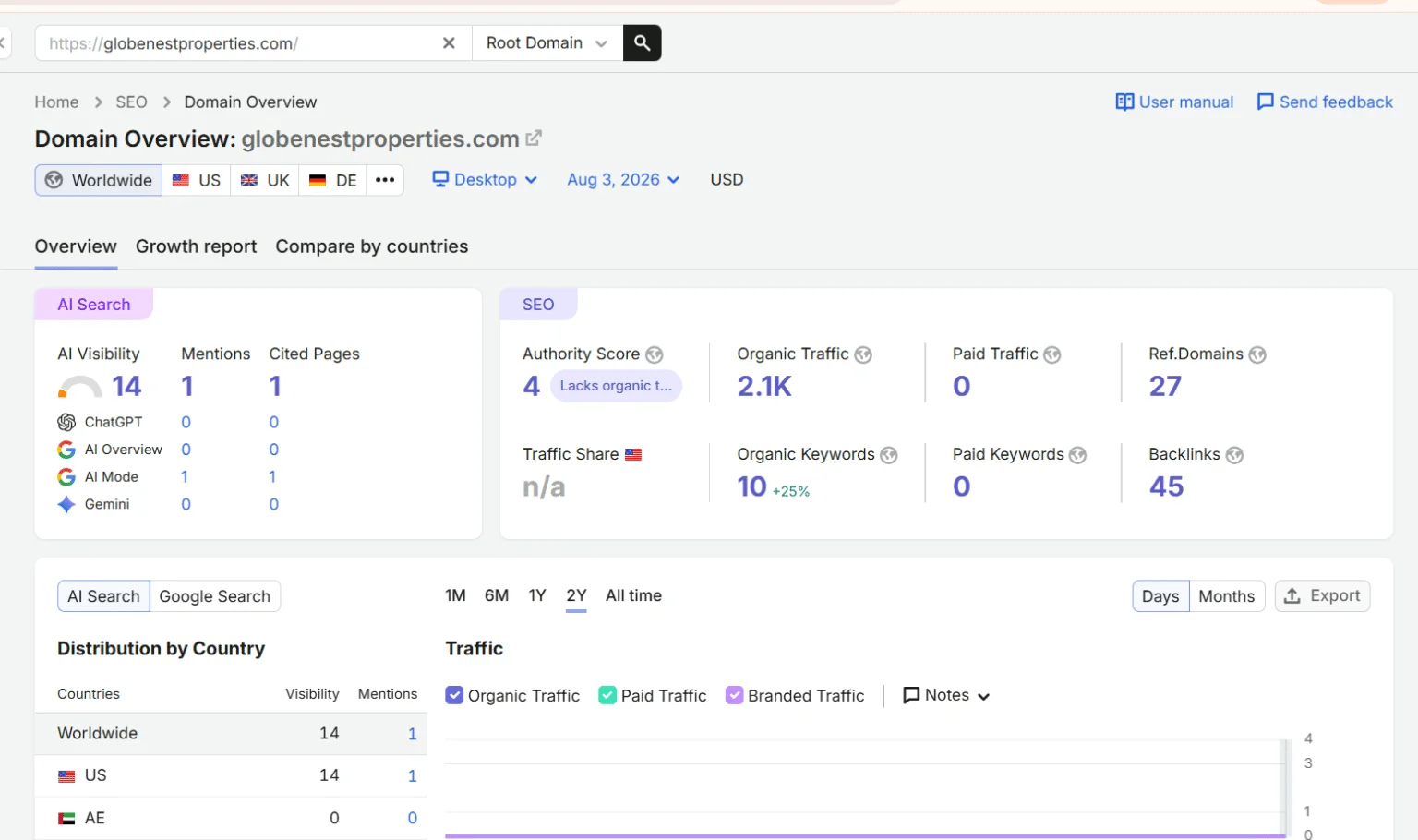1418x840 pixels.
Task: Switch to Google Search view
Action: point(215,596)
